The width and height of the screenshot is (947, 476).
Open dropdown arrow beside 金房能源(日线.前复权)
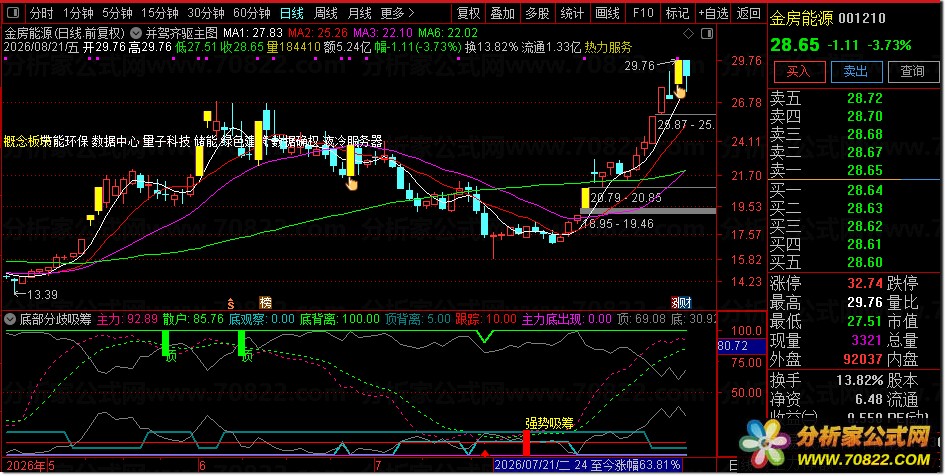click(136, 33)
